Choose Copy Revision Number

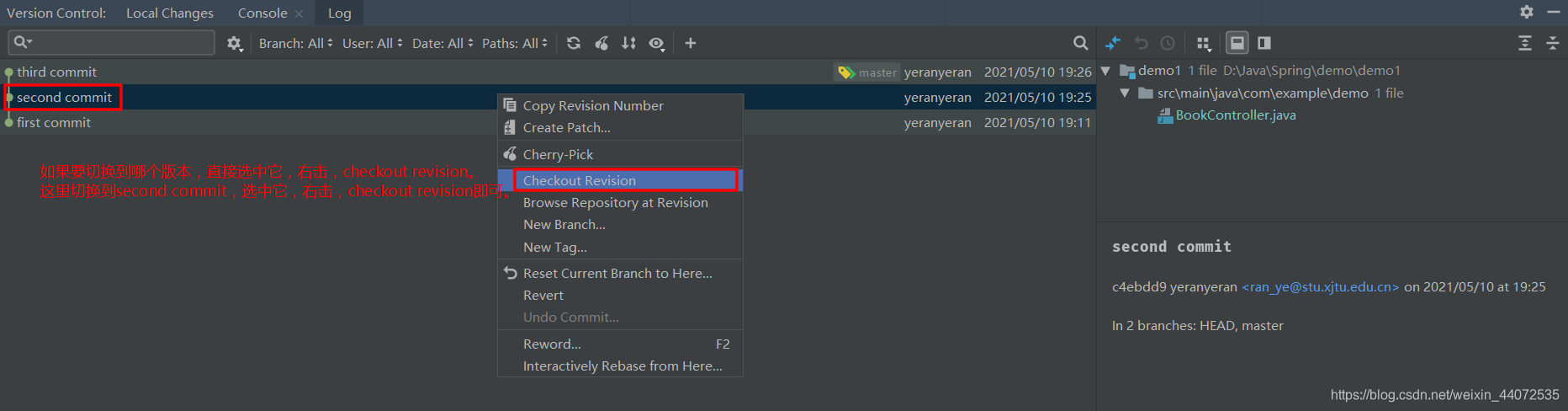621,105
